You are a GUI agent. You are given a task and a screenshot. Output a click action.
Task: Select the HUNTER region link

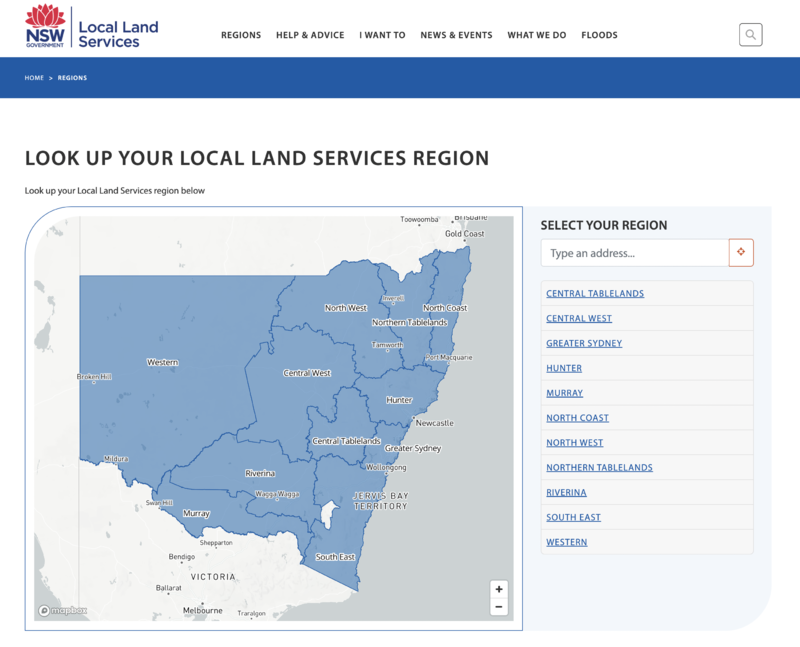pos(563,368)
